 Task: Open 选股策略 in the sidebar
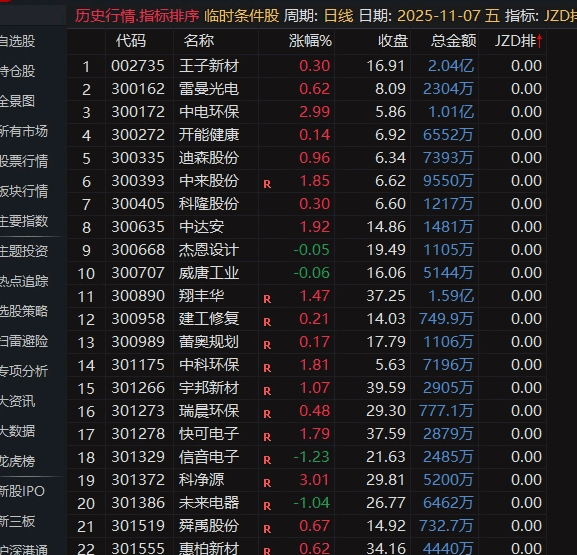pos(24,311)
